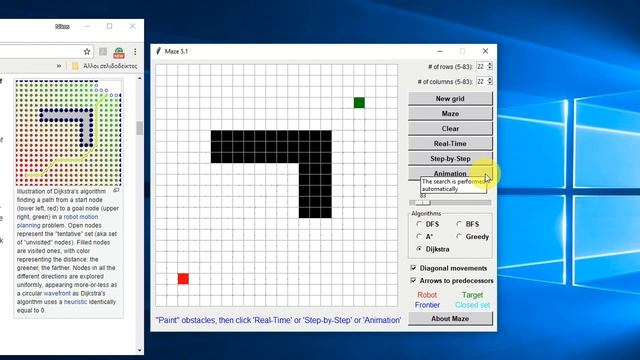Click the Clear button

pyautogui.click(x=450, y=129)
